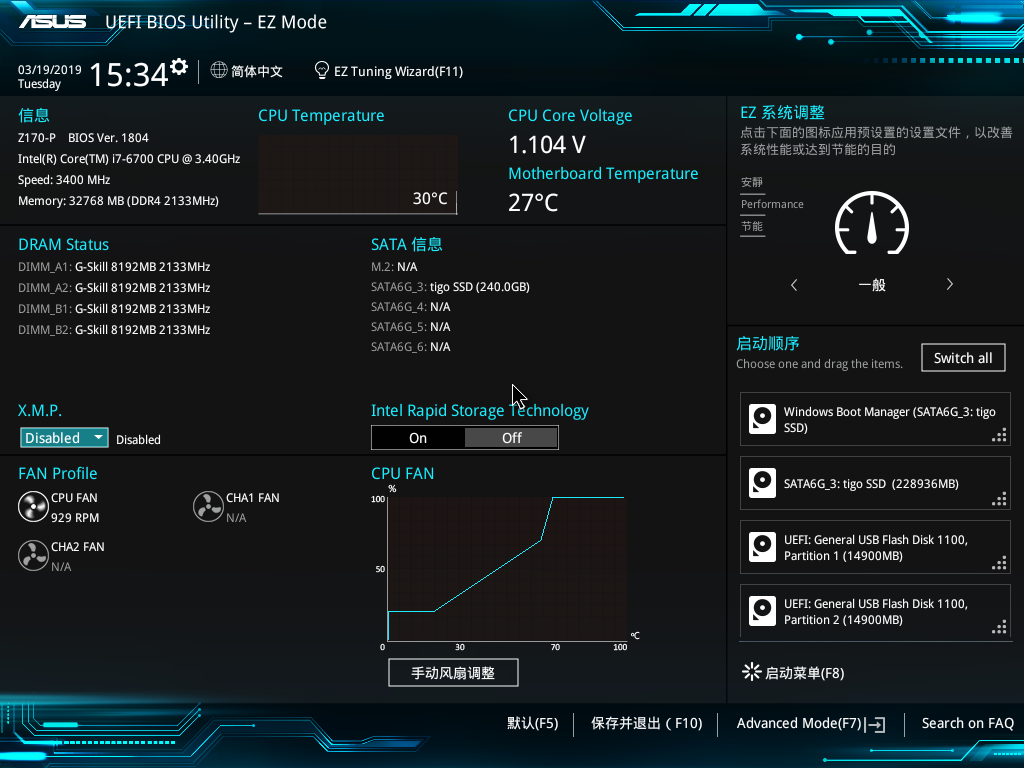Click the CHA2 FAN fan icon

tap(33, 556)
